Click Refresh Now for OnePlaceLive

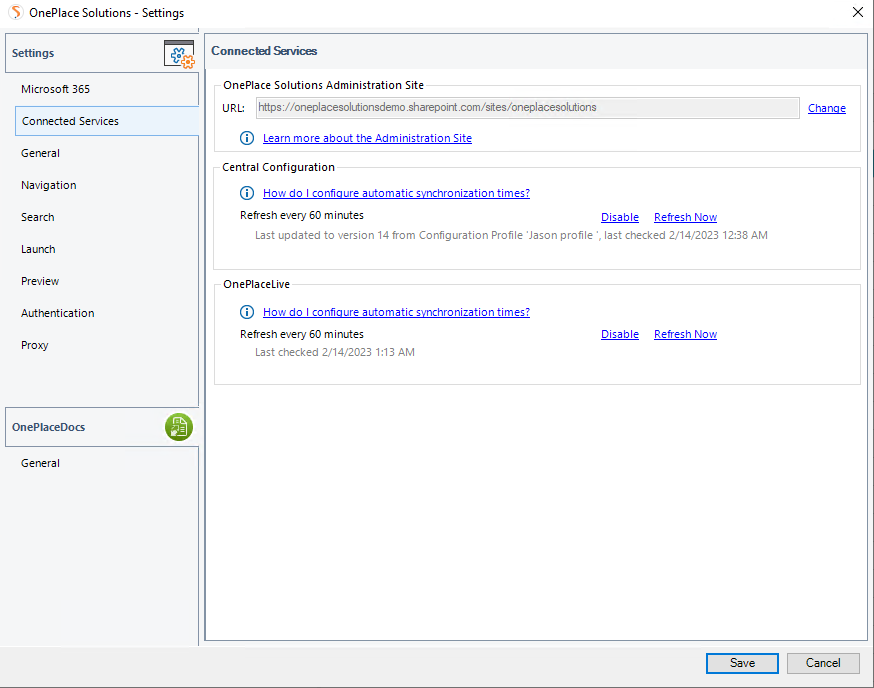click(x=685, y=334)
